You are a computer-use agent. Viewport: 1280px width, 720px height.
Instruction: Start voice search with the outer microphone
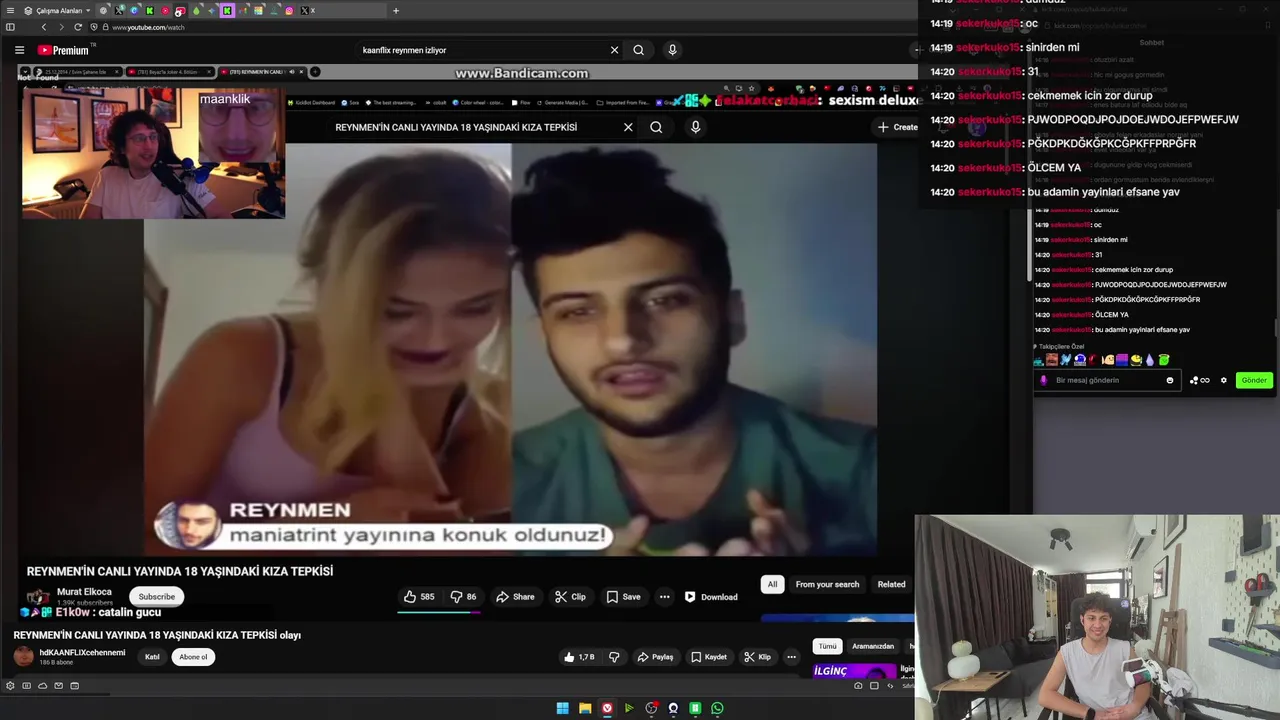coord(672,50)
